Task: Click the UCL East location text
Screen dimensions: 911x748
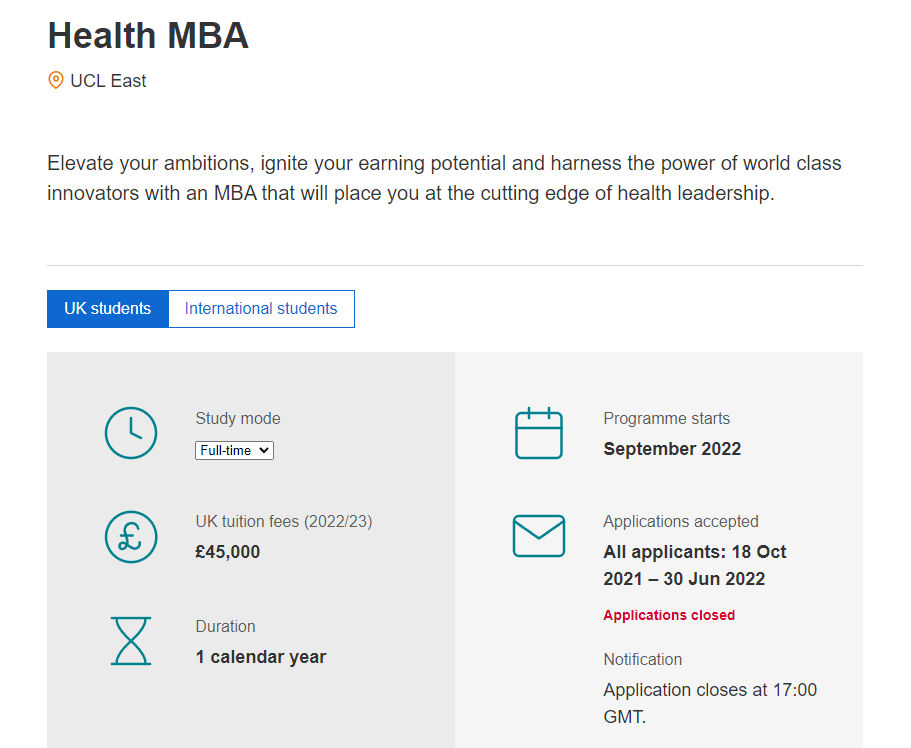Action: click(108, 81)
